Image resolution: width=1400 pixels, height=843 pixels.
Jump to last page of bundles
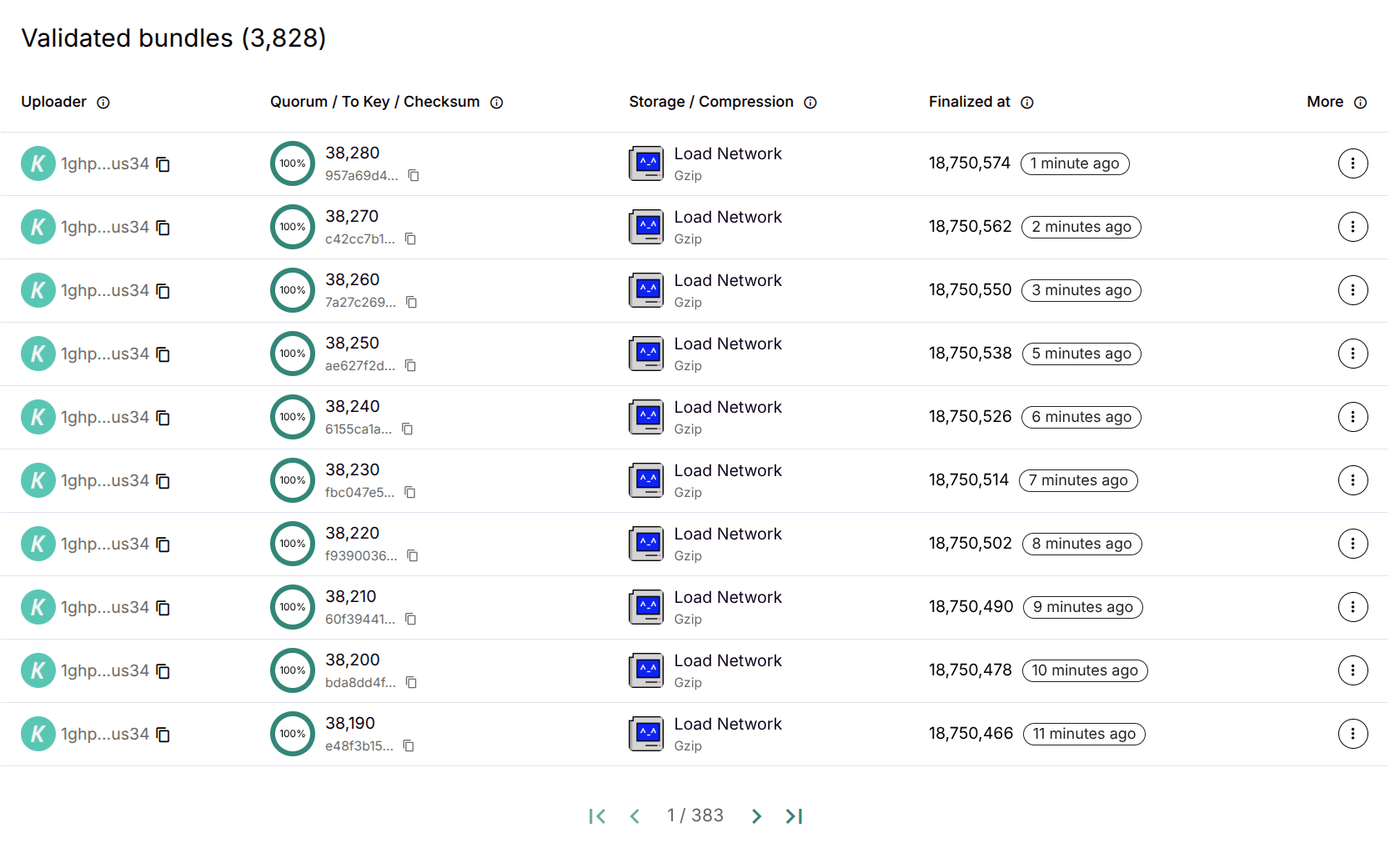coord(794,816)
